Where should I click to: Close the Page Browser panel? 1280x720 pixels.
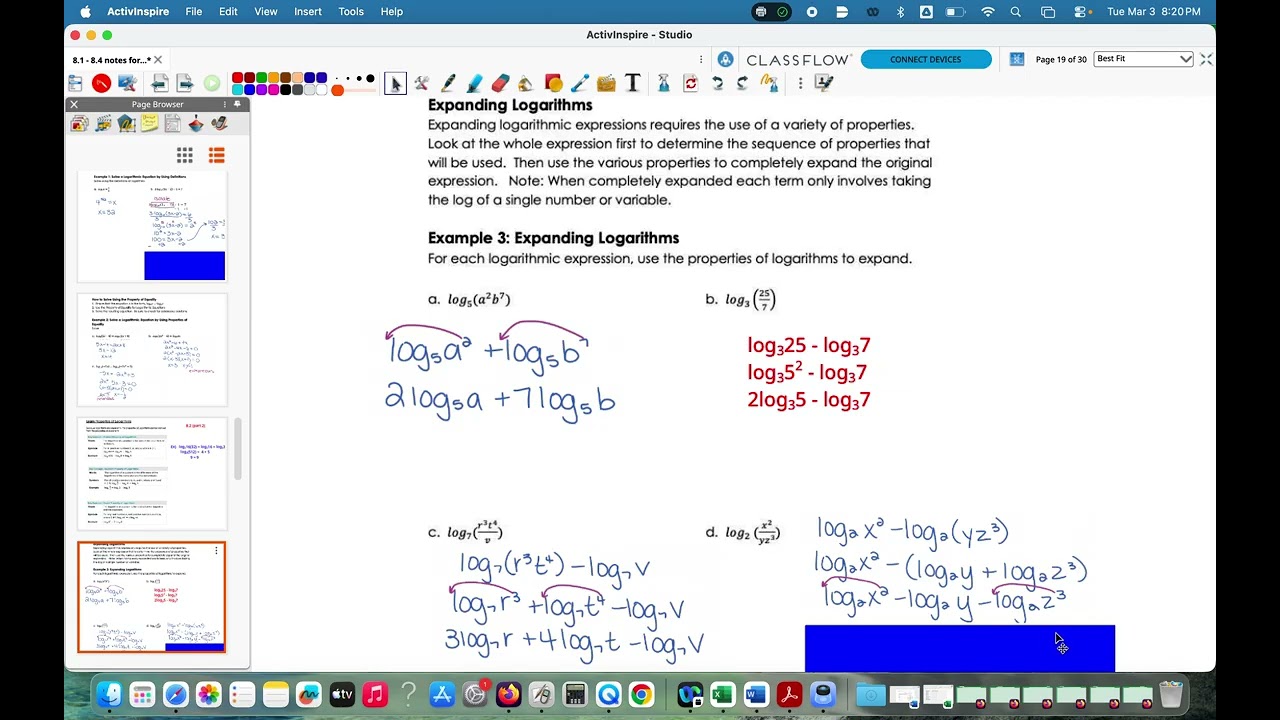73,104
